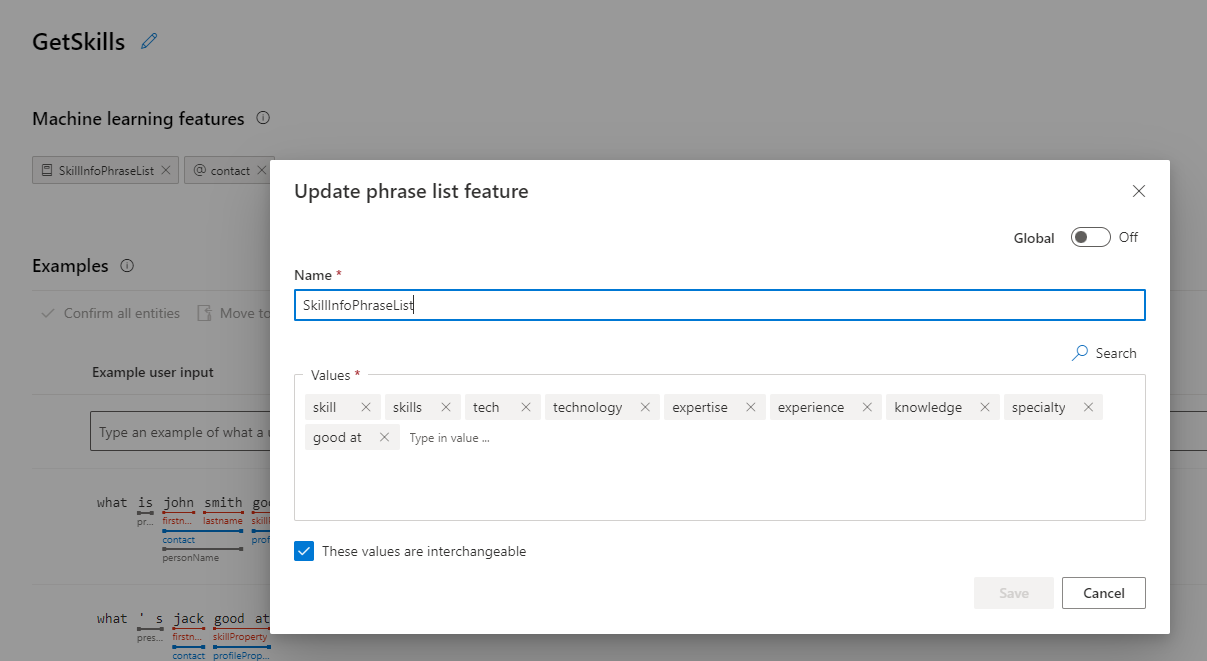This screenshot has height=661, width=1207.
Task: Click the pencil icon beside GetSkills
Action: (150, 41)
